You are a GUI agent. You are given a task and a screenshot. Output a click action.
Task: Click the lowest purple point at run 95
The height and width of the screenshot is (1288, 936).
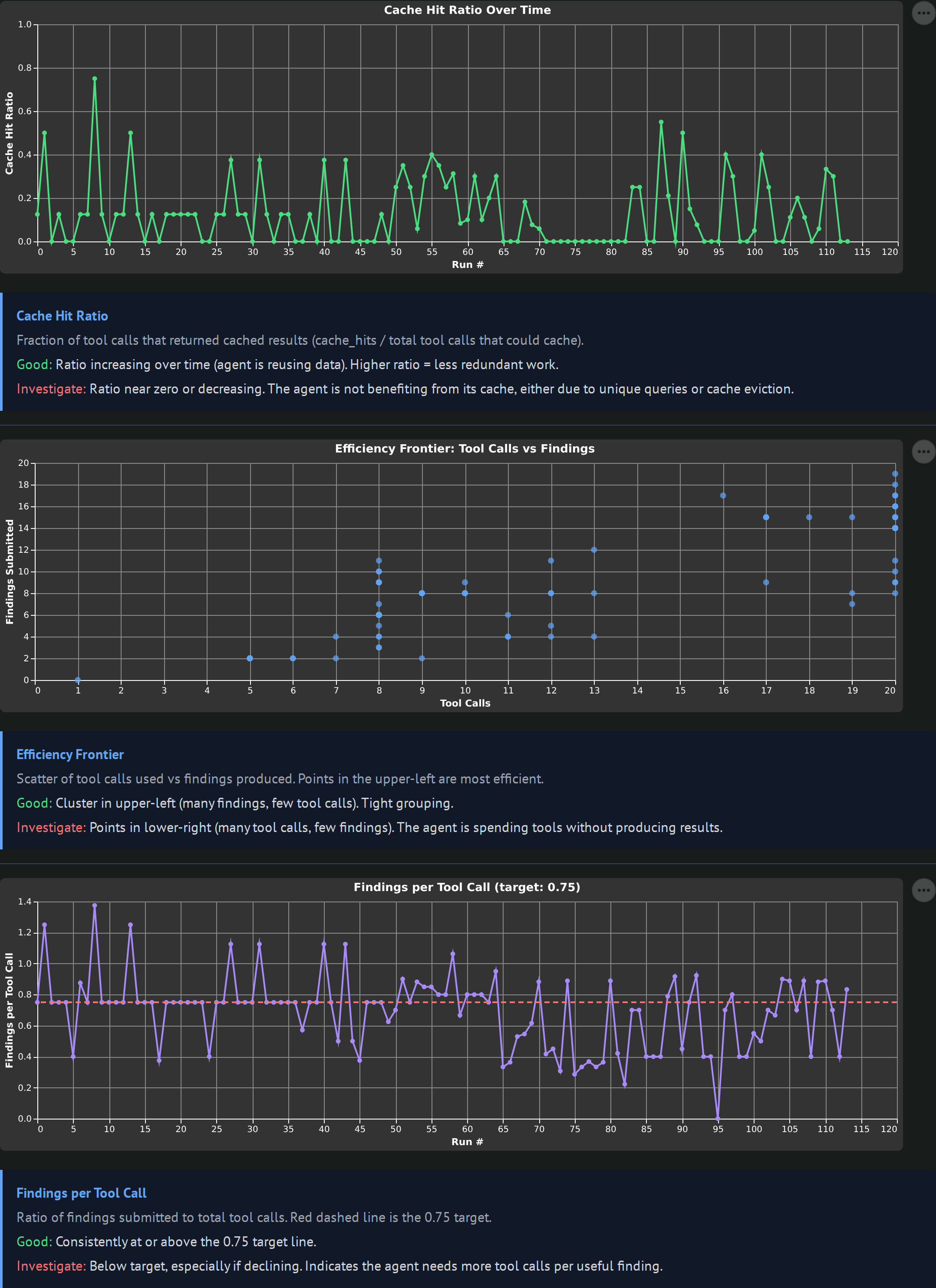pos(718,1118)
